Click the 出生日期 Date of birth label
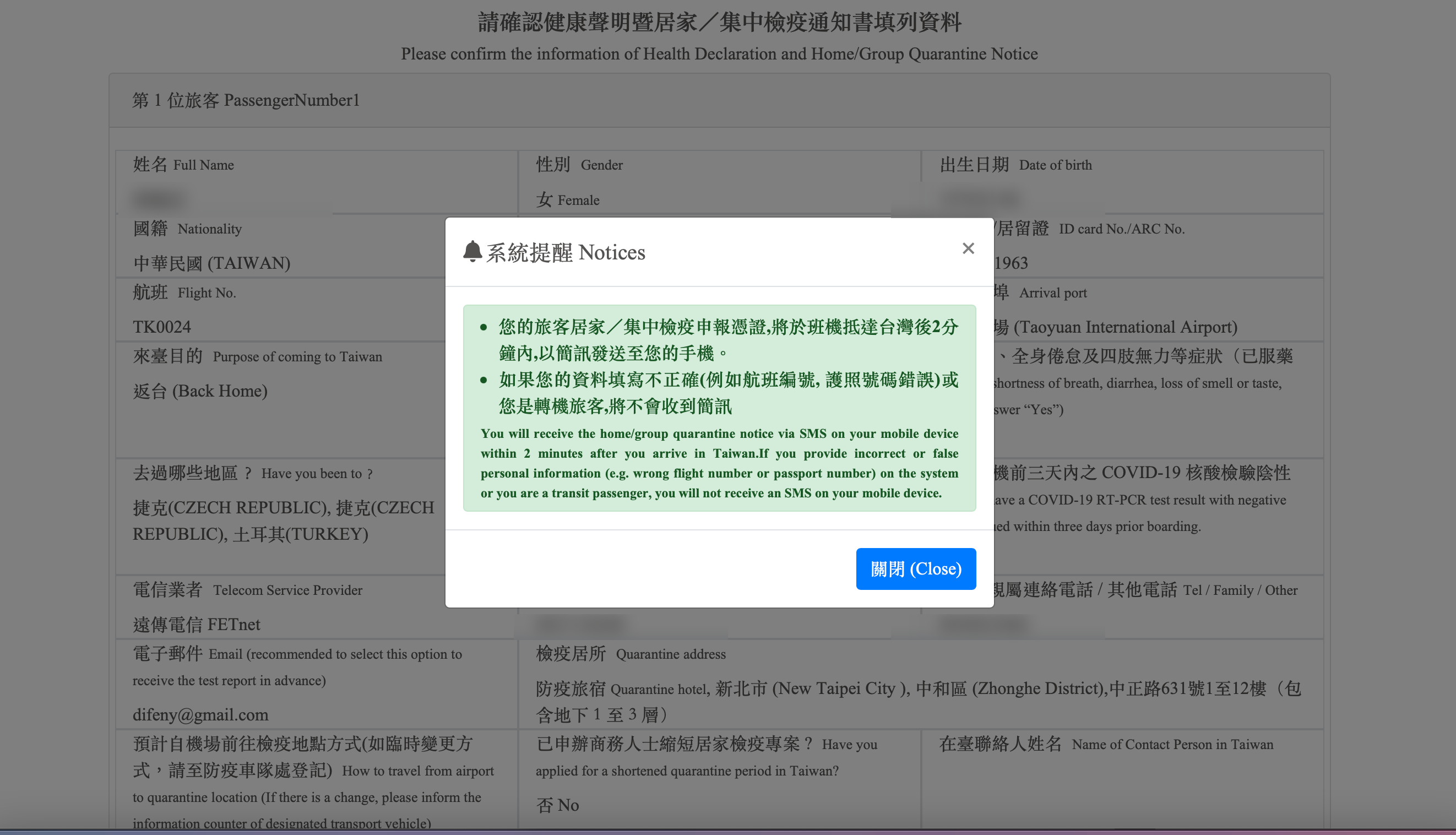This screenshot has width=1456, height=835. pos(1015,165)
